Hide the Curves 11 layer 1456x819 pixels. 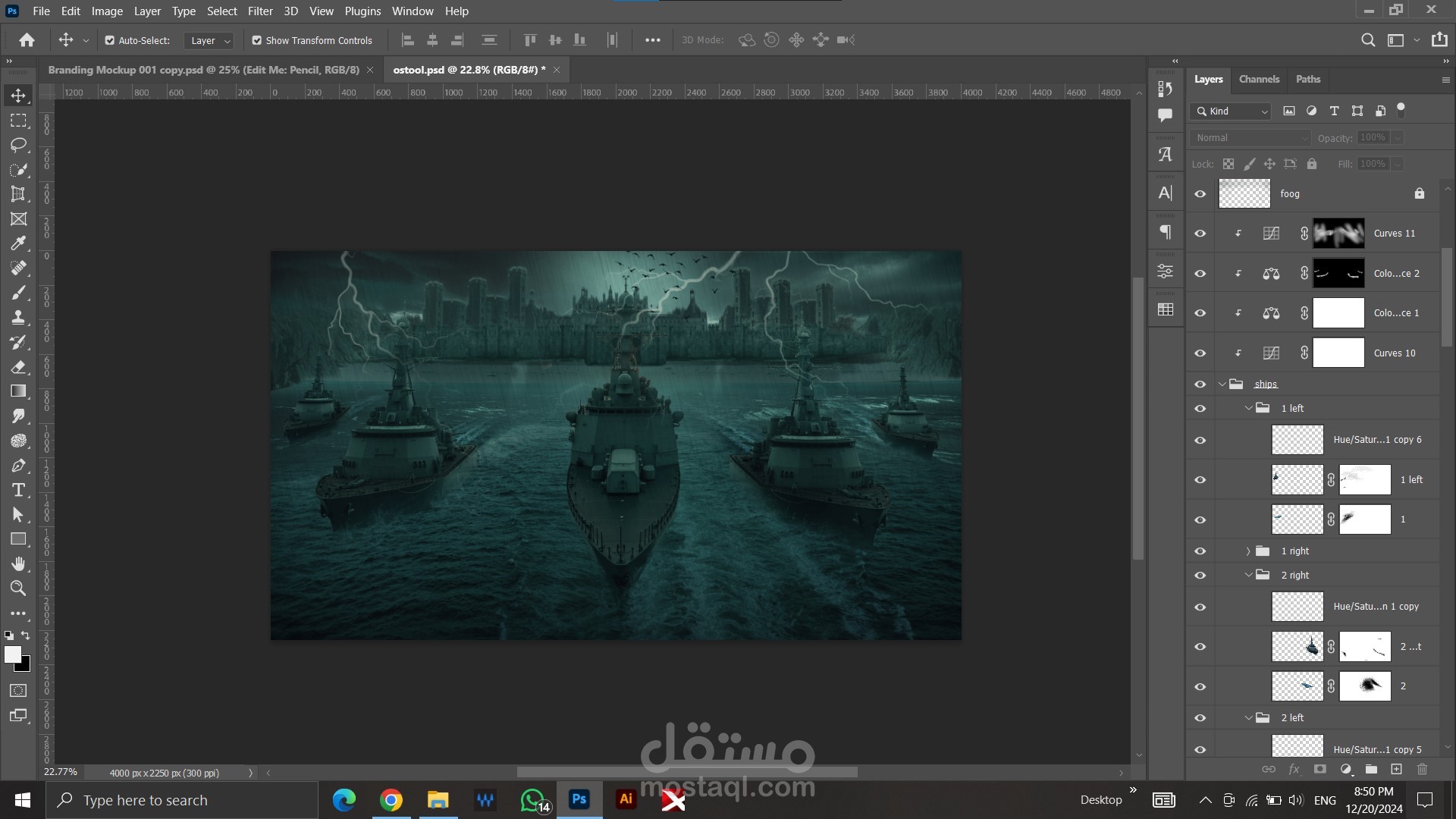(x=1200, y=234)
